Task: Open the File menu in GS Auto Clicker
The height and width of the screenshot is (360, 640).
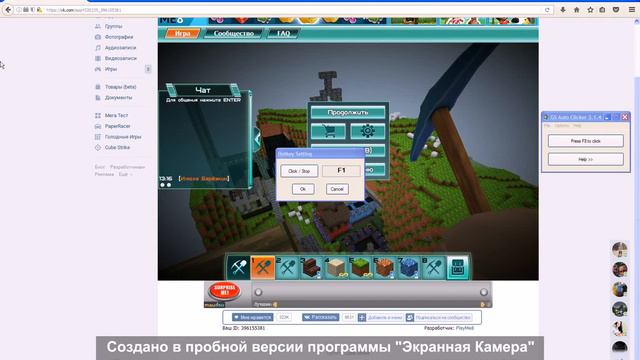Action: point(547,126)
